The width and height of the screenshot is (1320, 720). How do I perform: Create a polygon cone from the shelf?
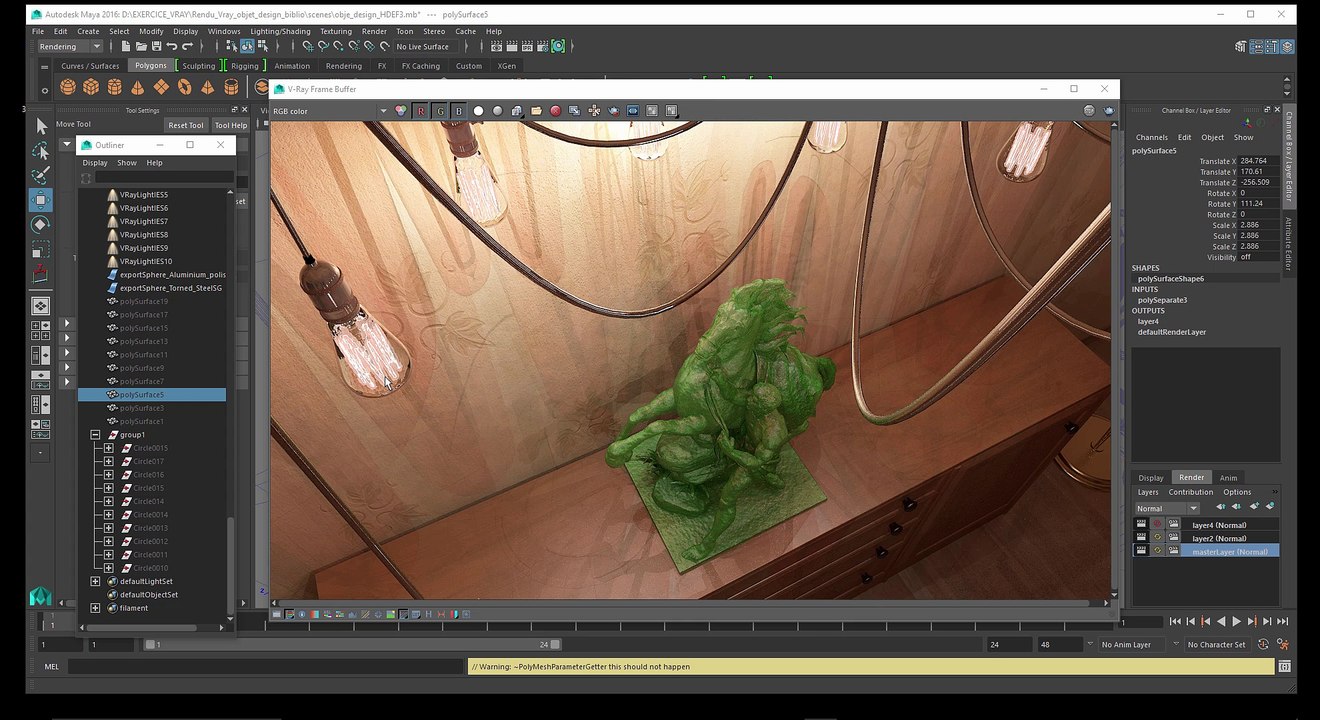[x=137, y=87]
